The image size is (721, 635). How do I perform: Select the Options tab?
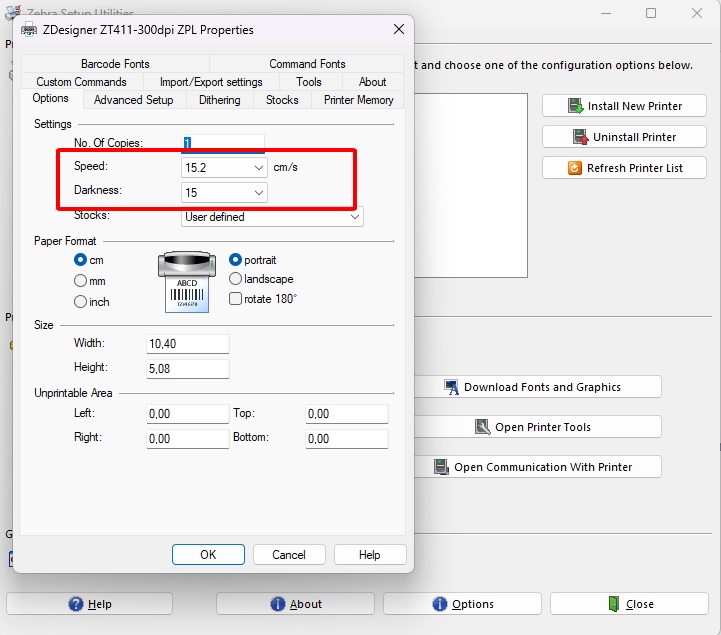coord(51,98)
